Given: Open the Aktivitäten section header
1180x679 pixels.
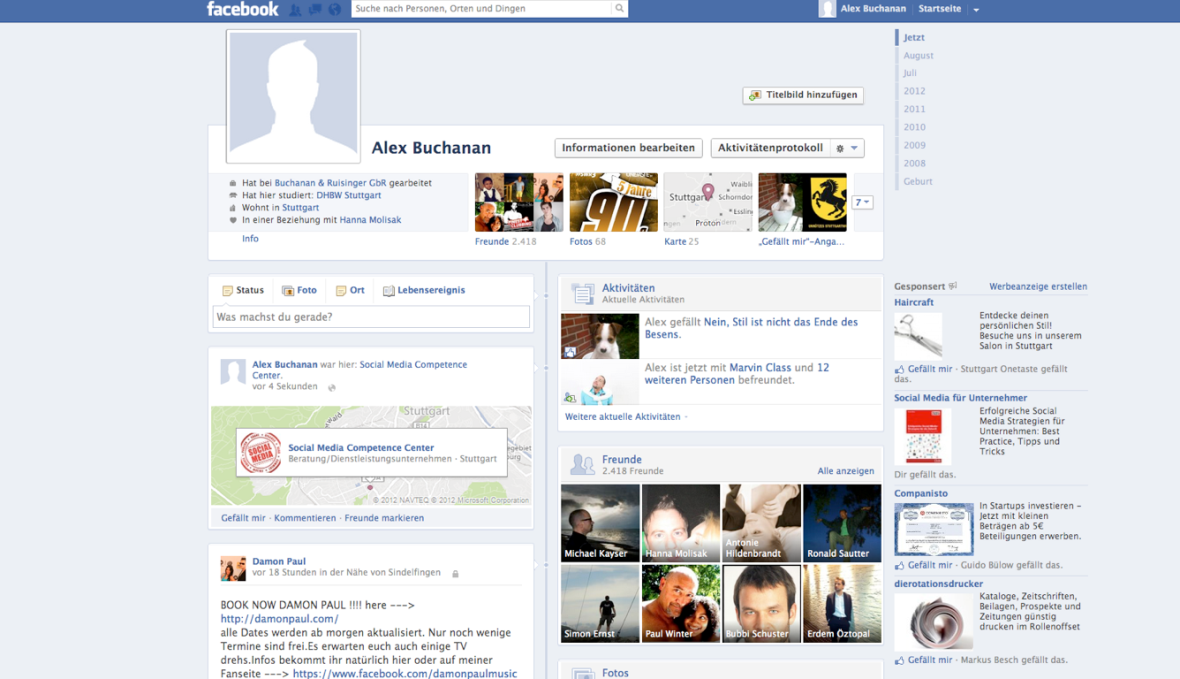Looking at the screenshot, I should coord(628,288).
